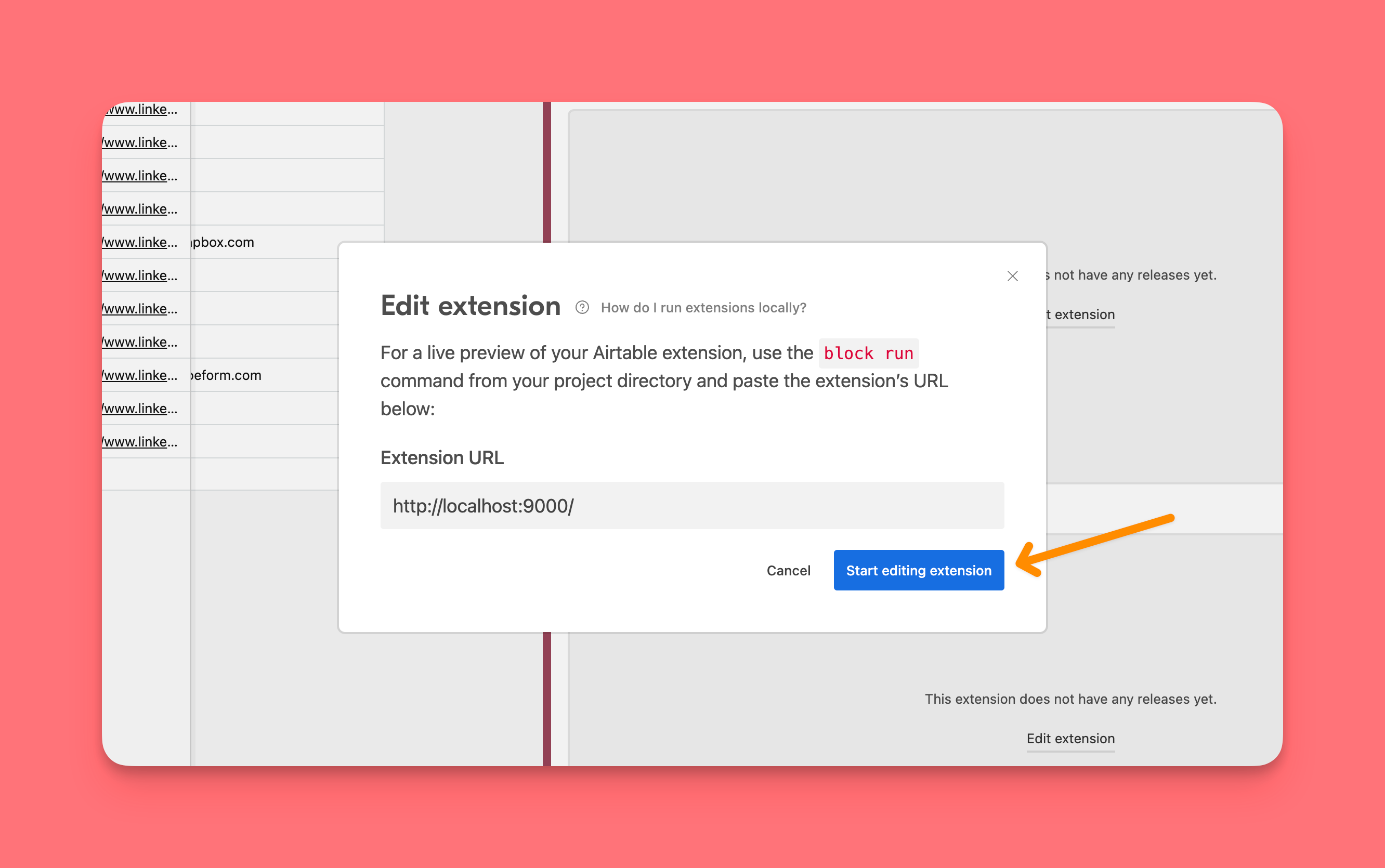
Task: Close the Edit extension dialog with X
Action: click(1012, 276)
